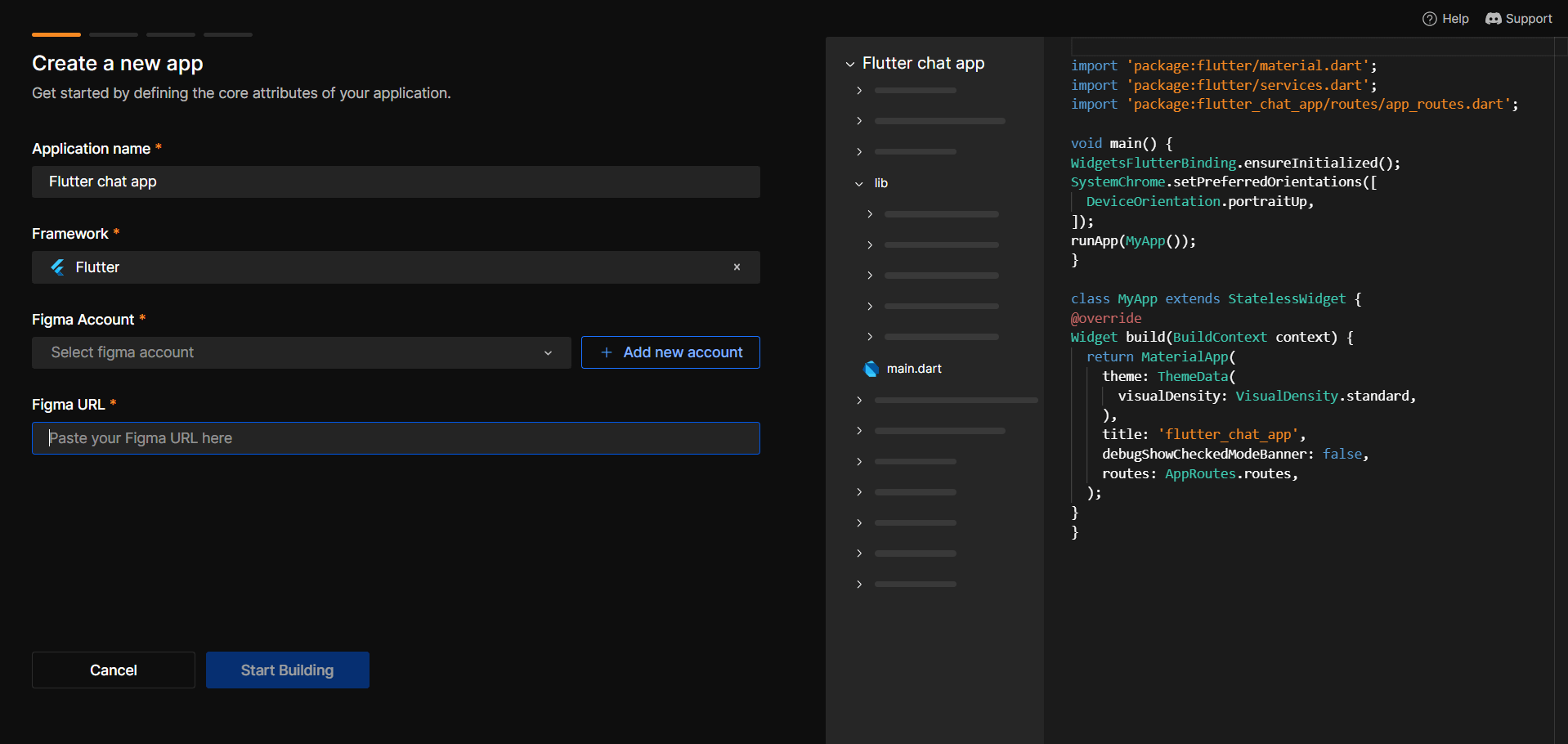Click Add new account button
This screenshot has height=744, width=1568.
[x=670, y=352]
